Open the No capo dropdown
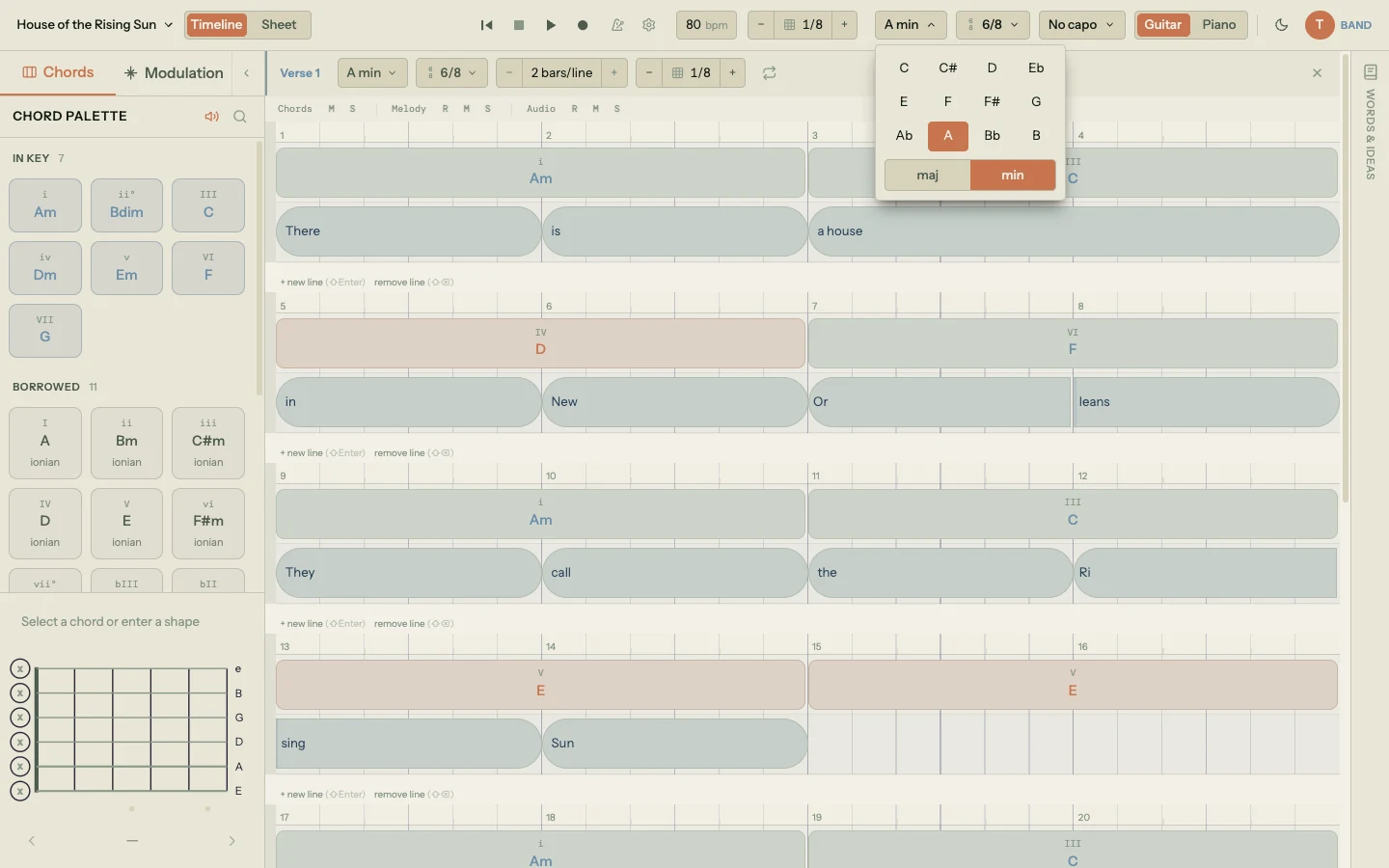Viewport: 1389px width, 868px height. [1080, 25]
